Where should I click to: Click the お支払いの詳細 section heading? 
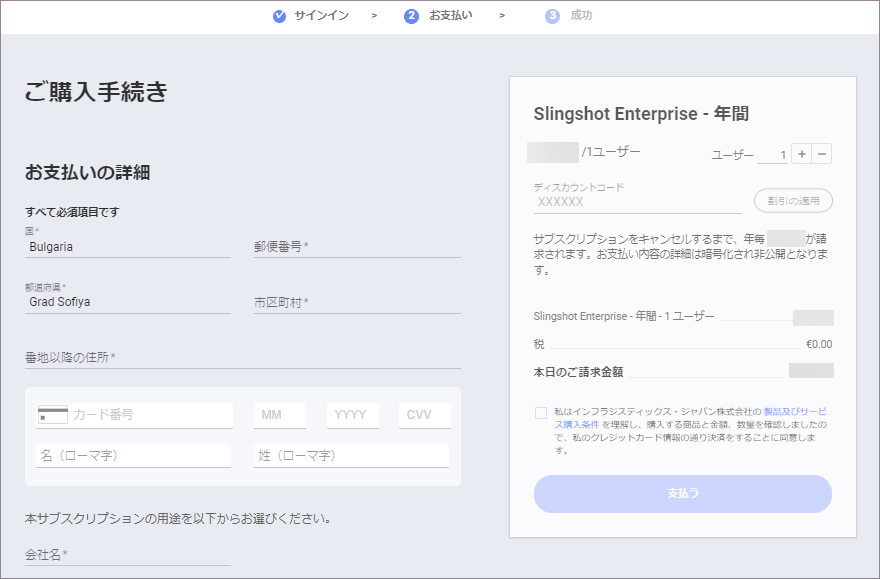pyautogui.click(x=88, y=172)
